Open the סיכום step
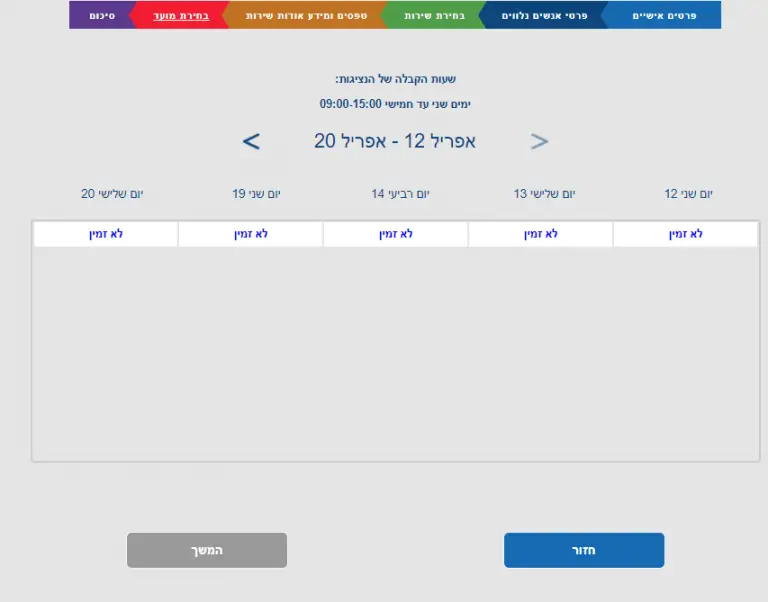 (102, 15)
